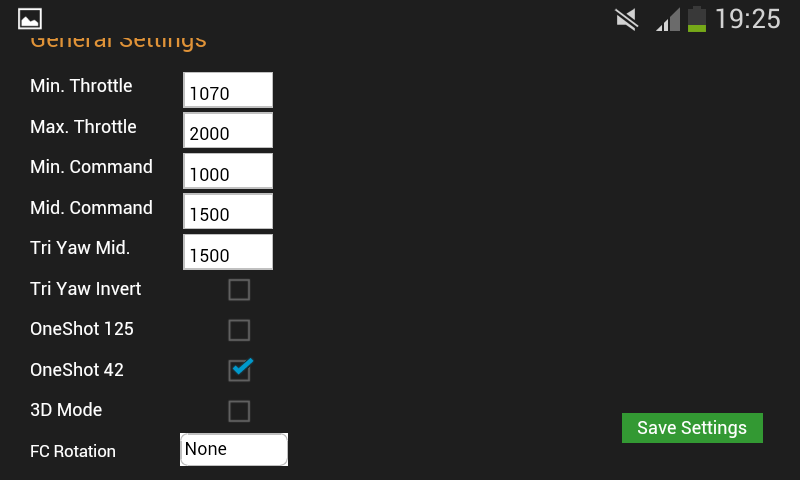Click the Tri Yaw Mid. field
The height and width of the screenshot is (480, 800).
point(228,251)
